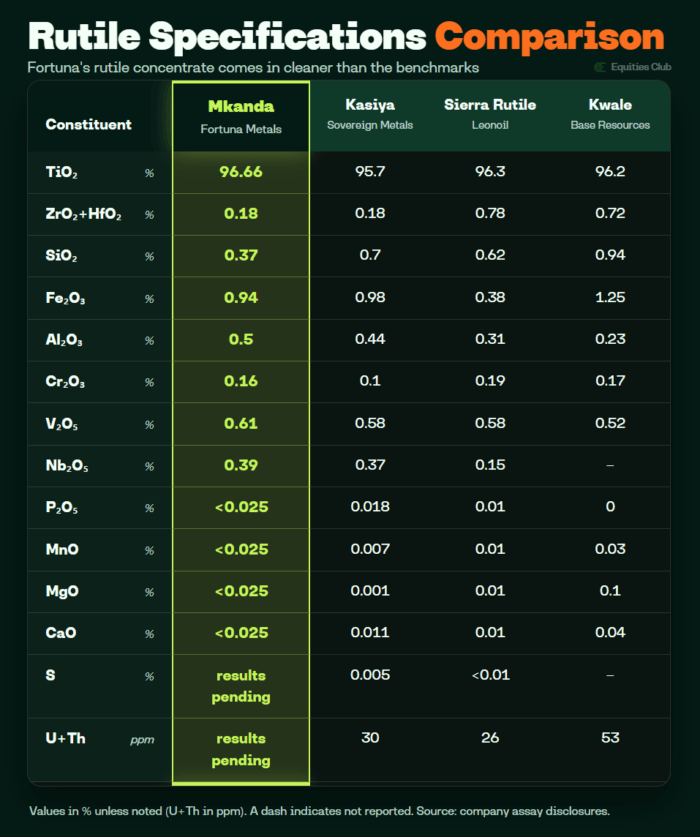Image resolution: width=700 pixels, height=837 pixels.
Task: Select the Mkanda TiO₂ value 96.66
Action: 241,172
